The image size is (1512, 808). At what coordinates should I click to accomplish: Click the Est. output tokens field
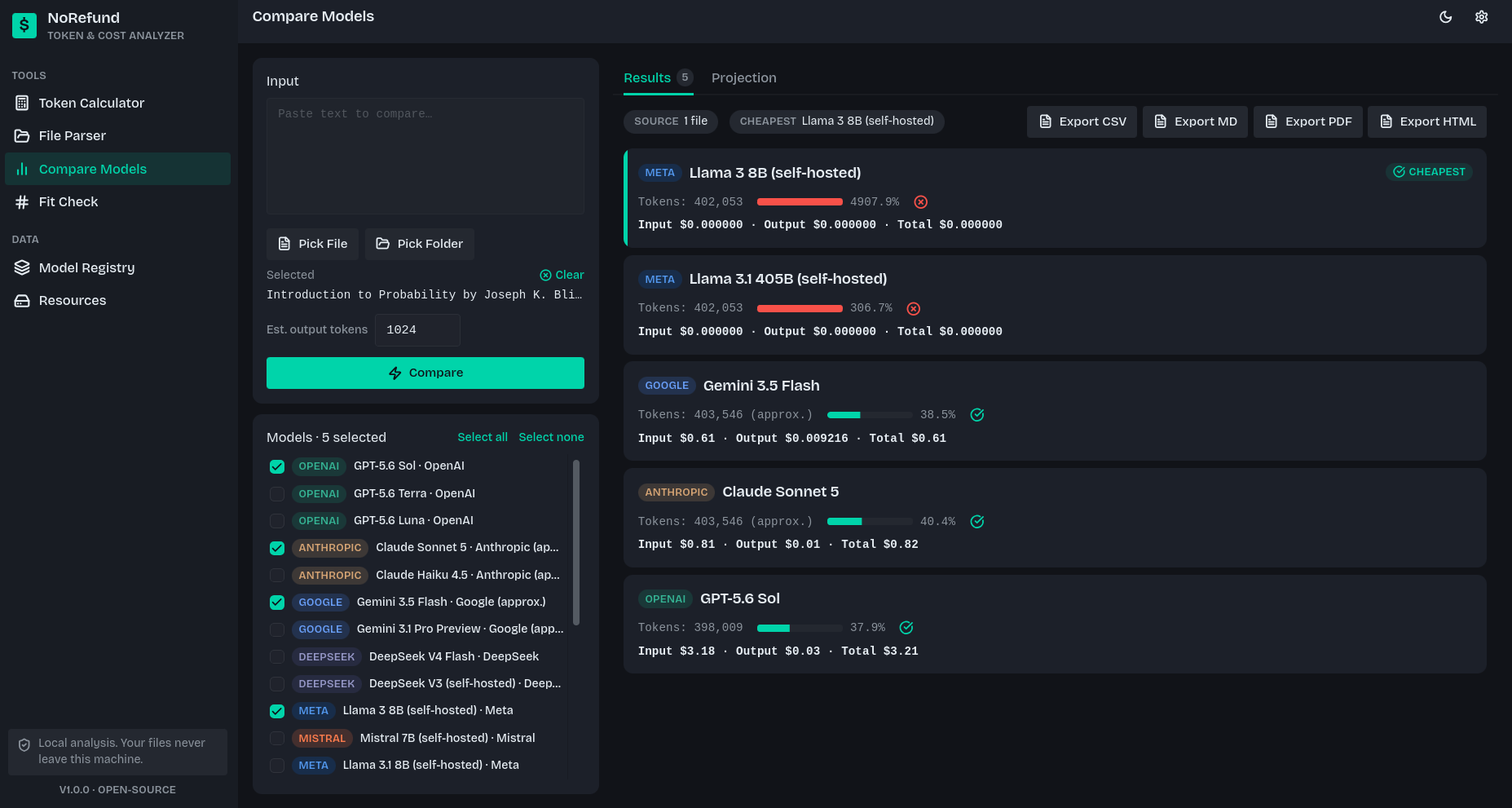(x=417, y=330)
